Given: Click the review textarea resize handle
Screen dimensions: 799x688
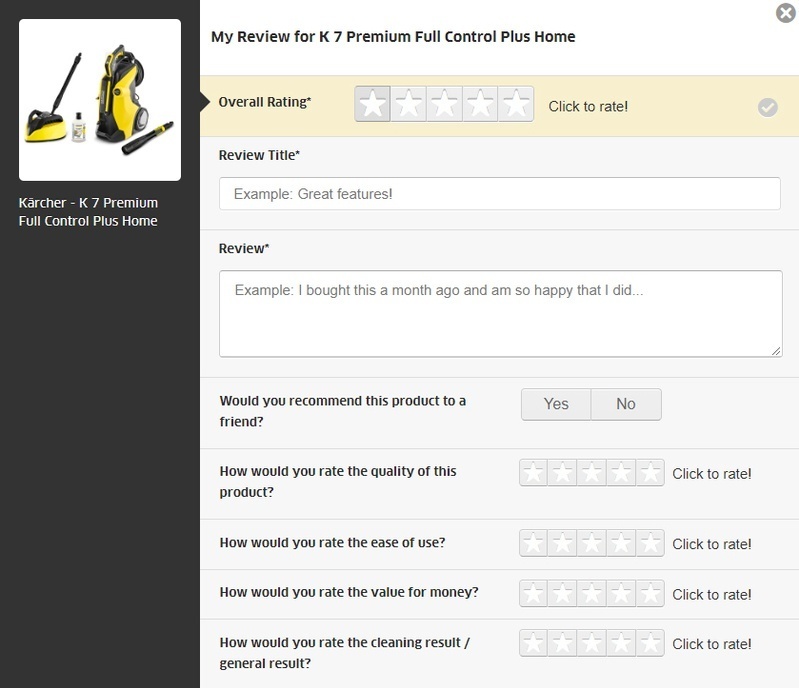Looking at the screenshot, I should click(776, 351).
